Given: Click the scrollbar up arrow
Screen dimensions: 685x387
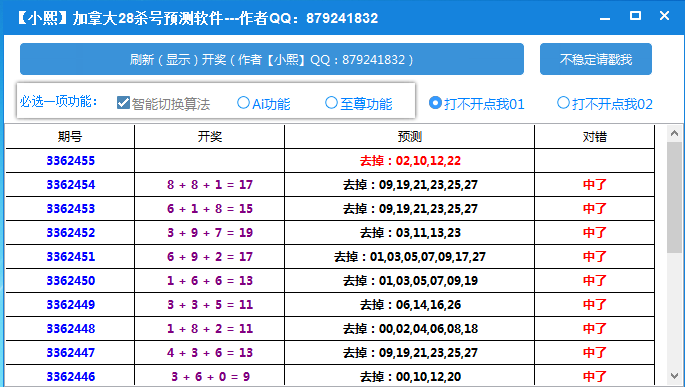Looking at the screenshot, I should pyautogui.click(x=675, y=133).
